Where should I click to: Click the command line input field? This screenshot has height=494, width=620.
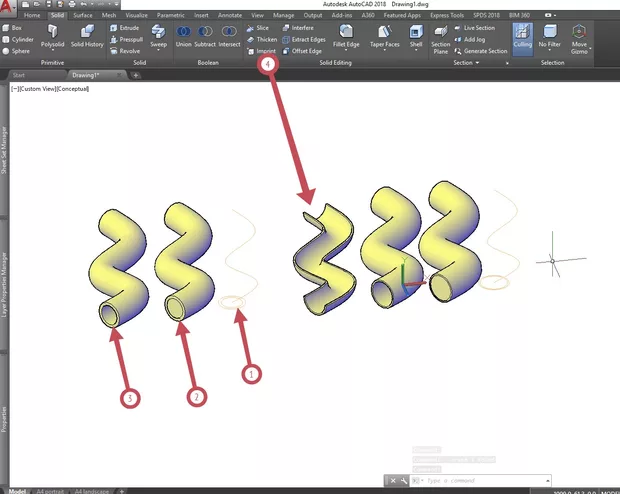pos(484,481)
